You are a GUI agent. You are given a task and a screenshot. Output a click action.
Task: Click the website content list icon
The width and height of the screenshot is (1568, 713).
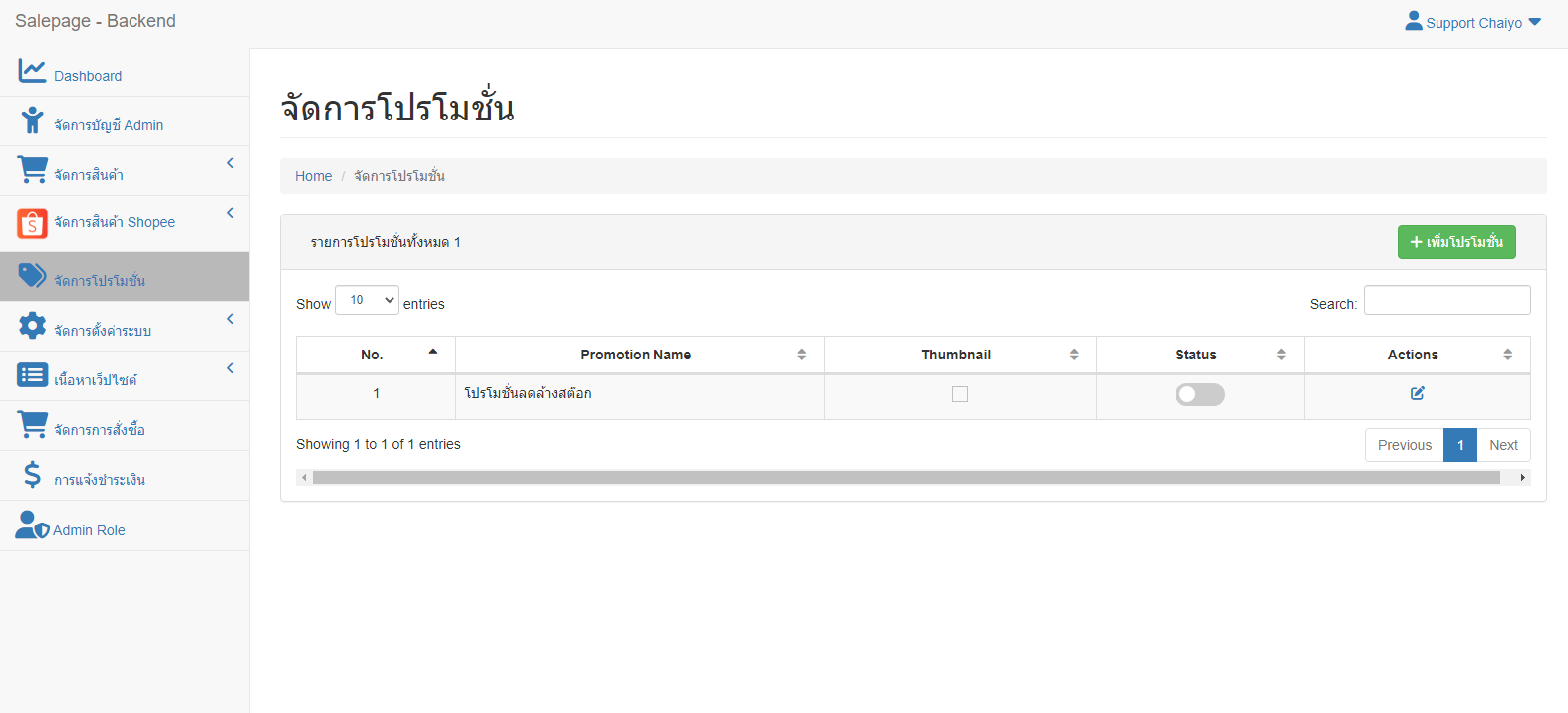(x=32, y=375)
